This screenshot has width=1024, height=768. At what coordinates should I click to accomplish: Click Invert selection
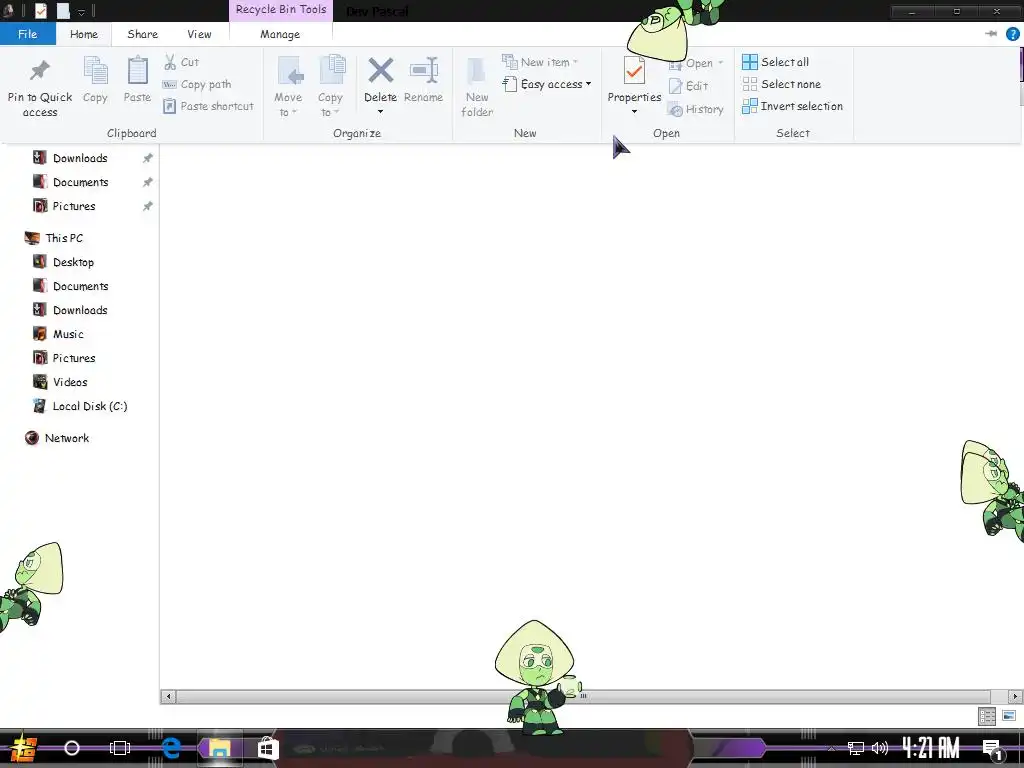pos(793,106)
